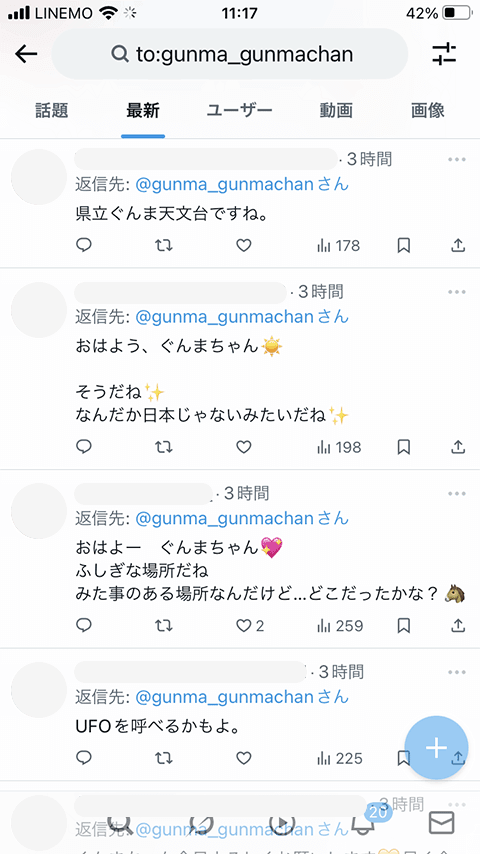The height and width of the screenshot is (854, 480).
Task: Focus the to:gunma_gunmachan search field
Action: [229, 54]
